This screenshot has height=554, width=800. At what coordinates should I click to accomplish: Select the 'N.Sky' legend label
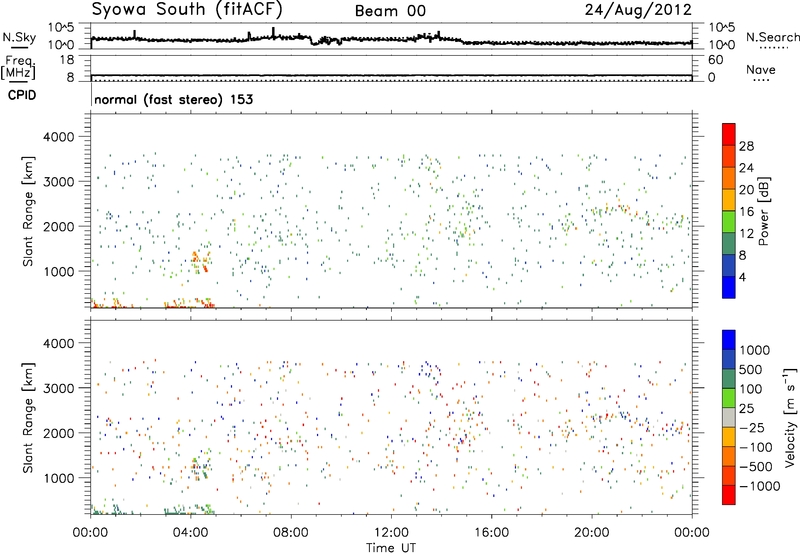(19, 37)
